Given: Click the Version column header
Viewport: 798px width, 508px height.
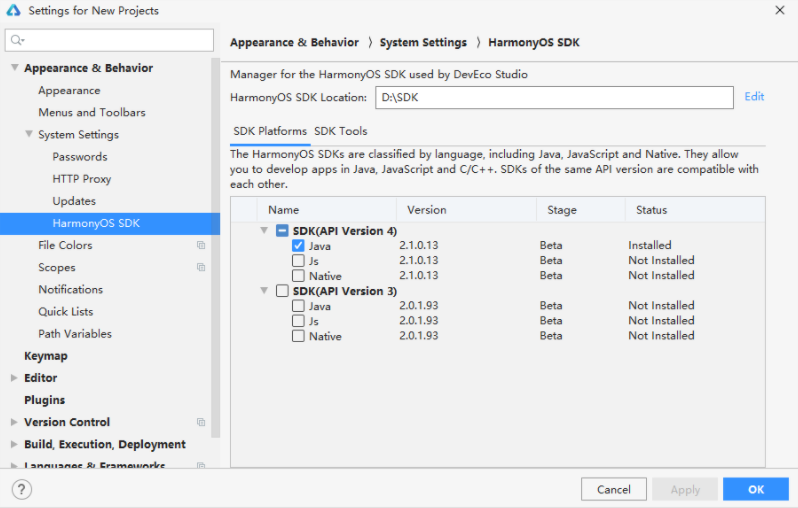Looking at the screenshot, I should click(x=466, y=210).
